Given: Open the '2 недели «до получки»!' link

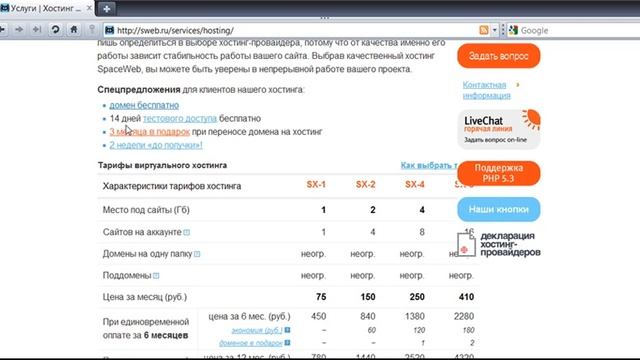Looking at the screenshot, I should coord(156,145).
